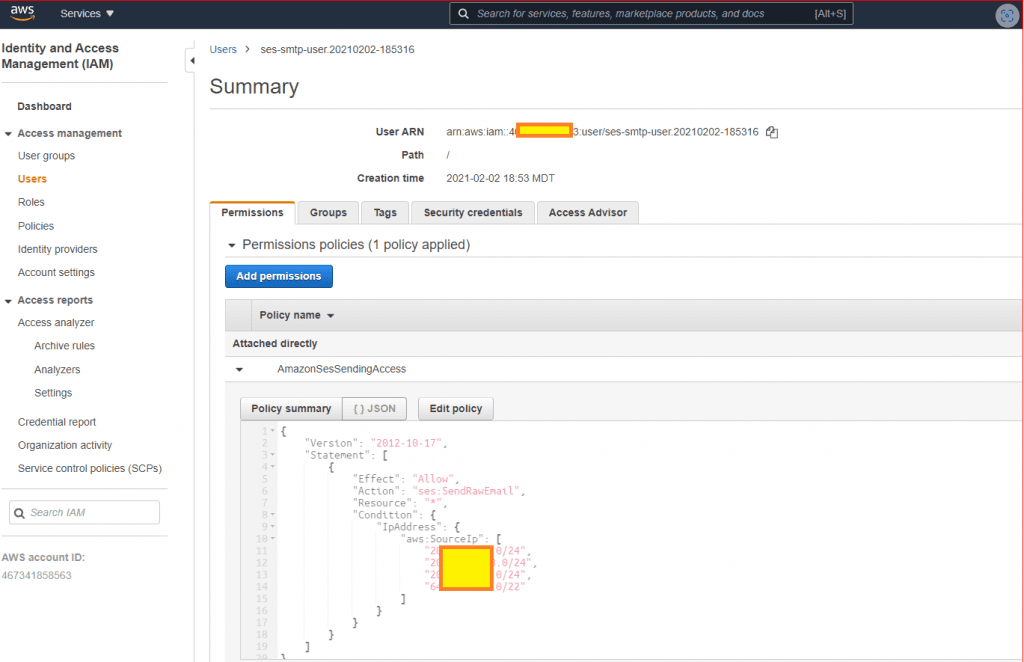Collapse AmazonSesSendingAccess policy row
This screenshot has width=1024, height=662.
(x=240, y=370)
